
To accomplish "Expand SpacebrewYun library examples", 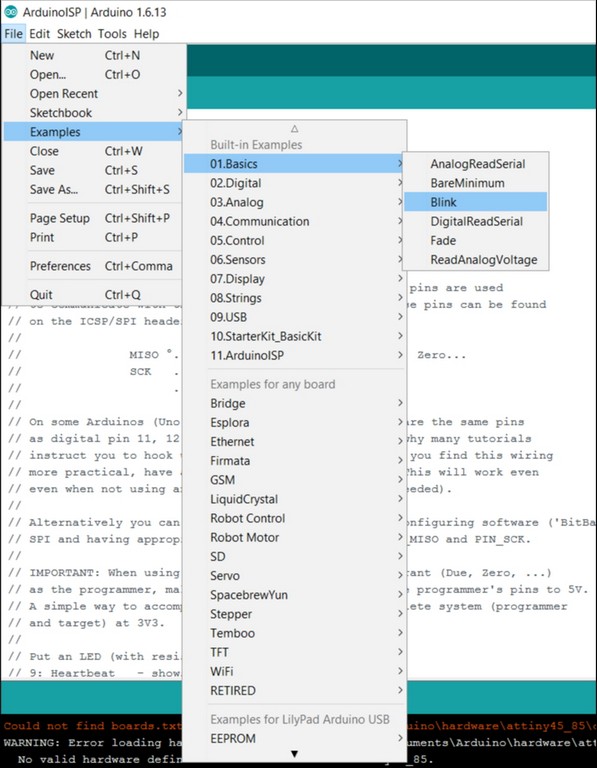I will 294,595.
